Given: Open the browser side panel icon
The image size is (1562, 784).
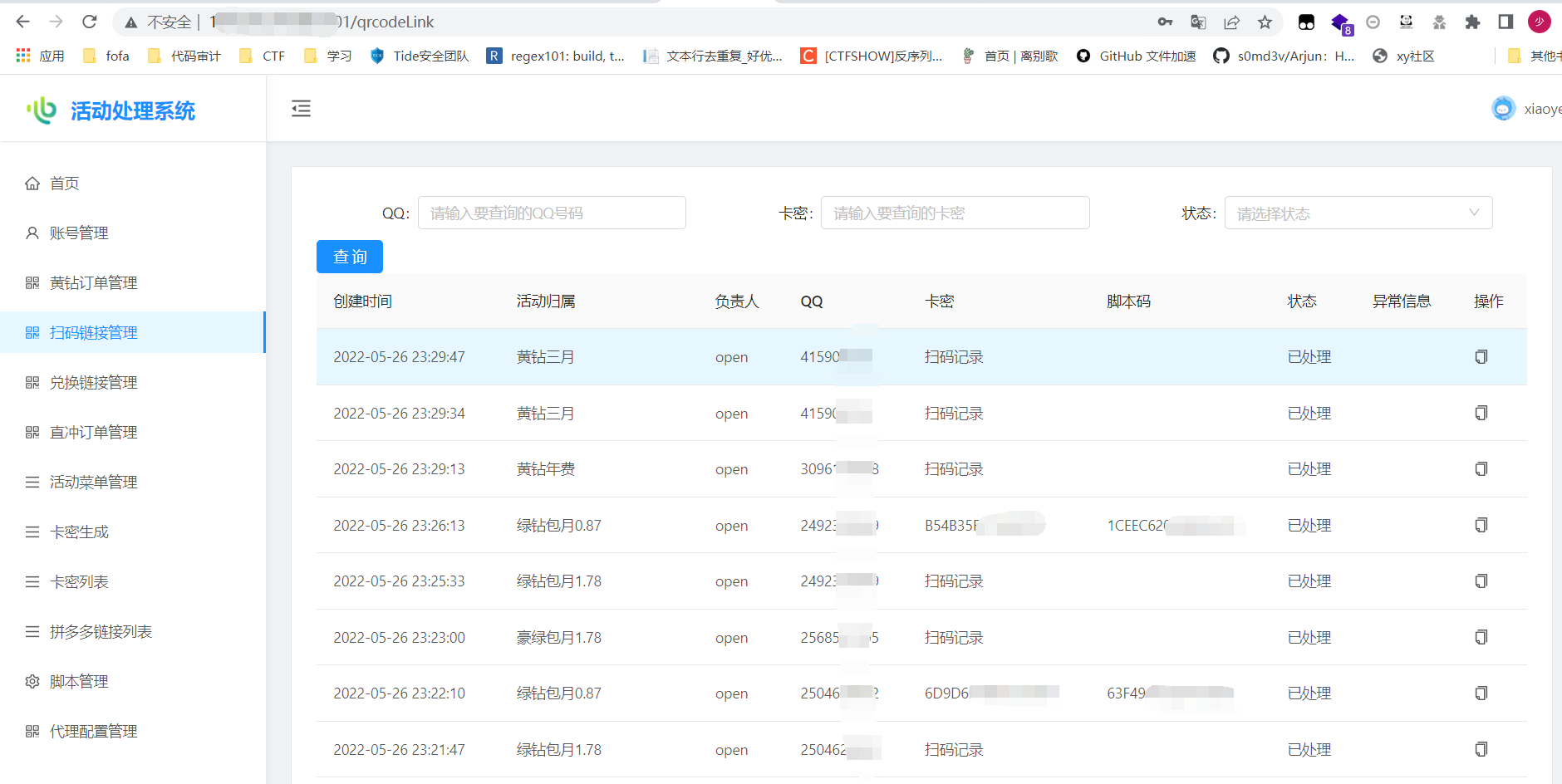Looking at the screenshot, I should tap(1506, 22).
